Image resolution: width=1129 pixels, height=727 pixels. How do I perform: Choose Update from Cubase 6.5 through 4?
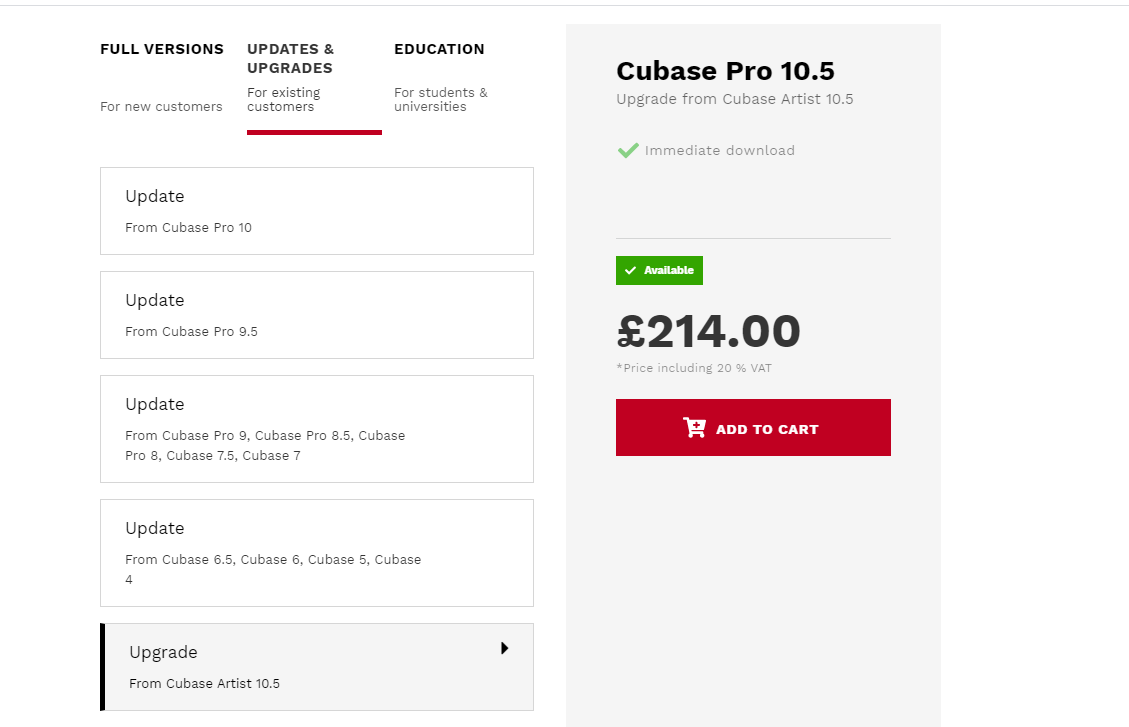(316, 553)
